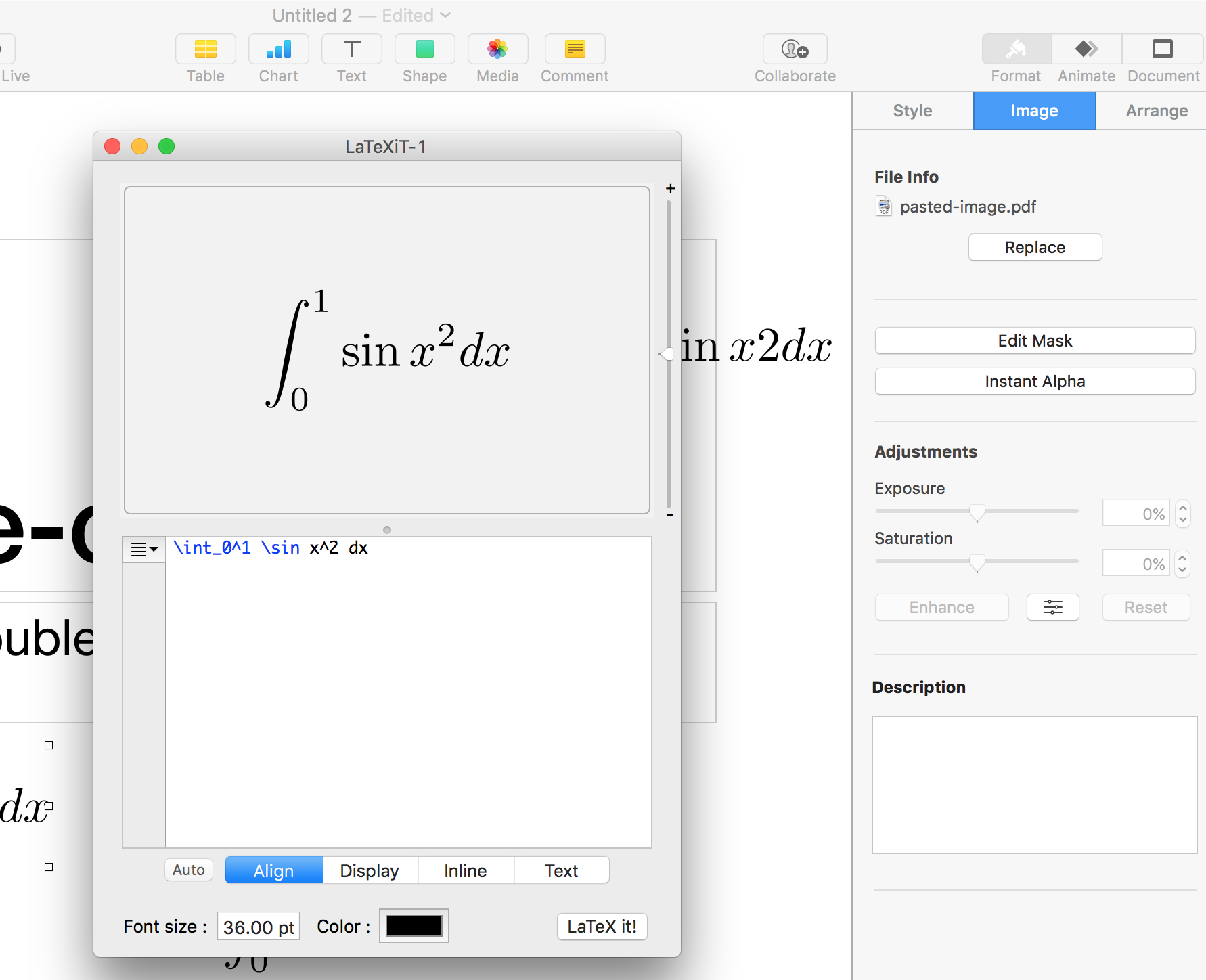
Task: Click the Saturation slider thumb
Action: point(977,562)
